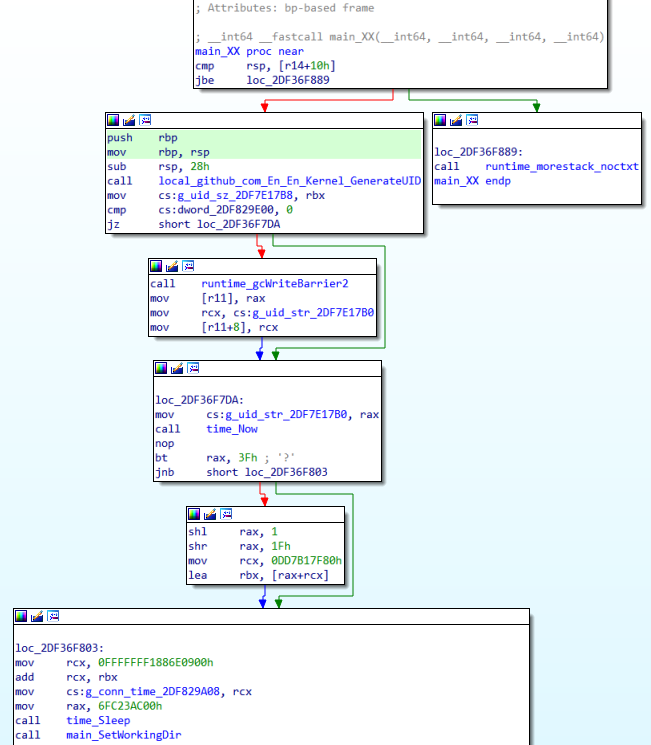Click the time_Now call target
Viewport: 651px width, 745px height.
click(232, 429)
